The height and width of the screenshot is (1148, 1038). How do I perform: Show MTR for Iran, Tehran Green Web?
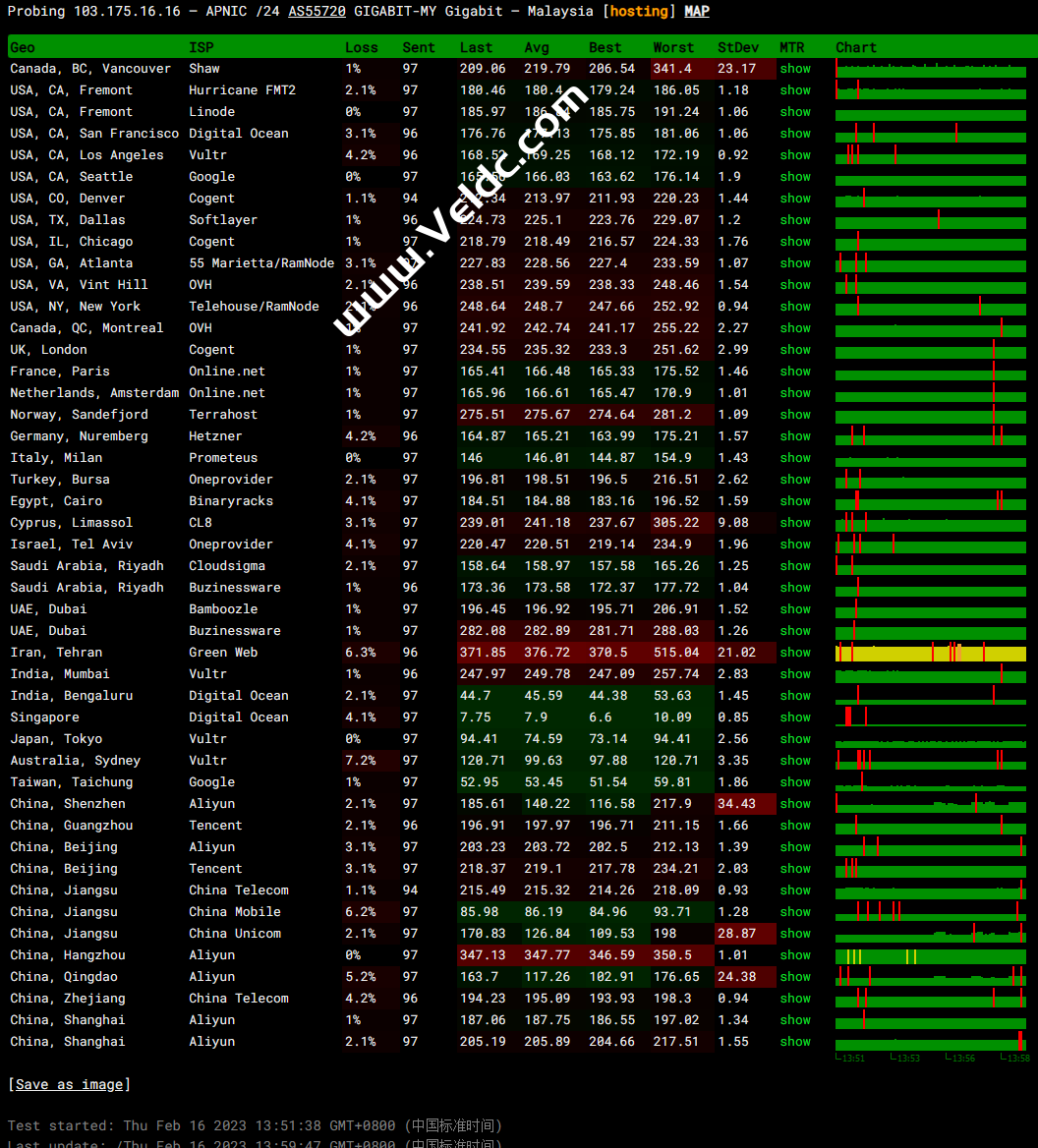pyautogui.click(x=795, y=653)
